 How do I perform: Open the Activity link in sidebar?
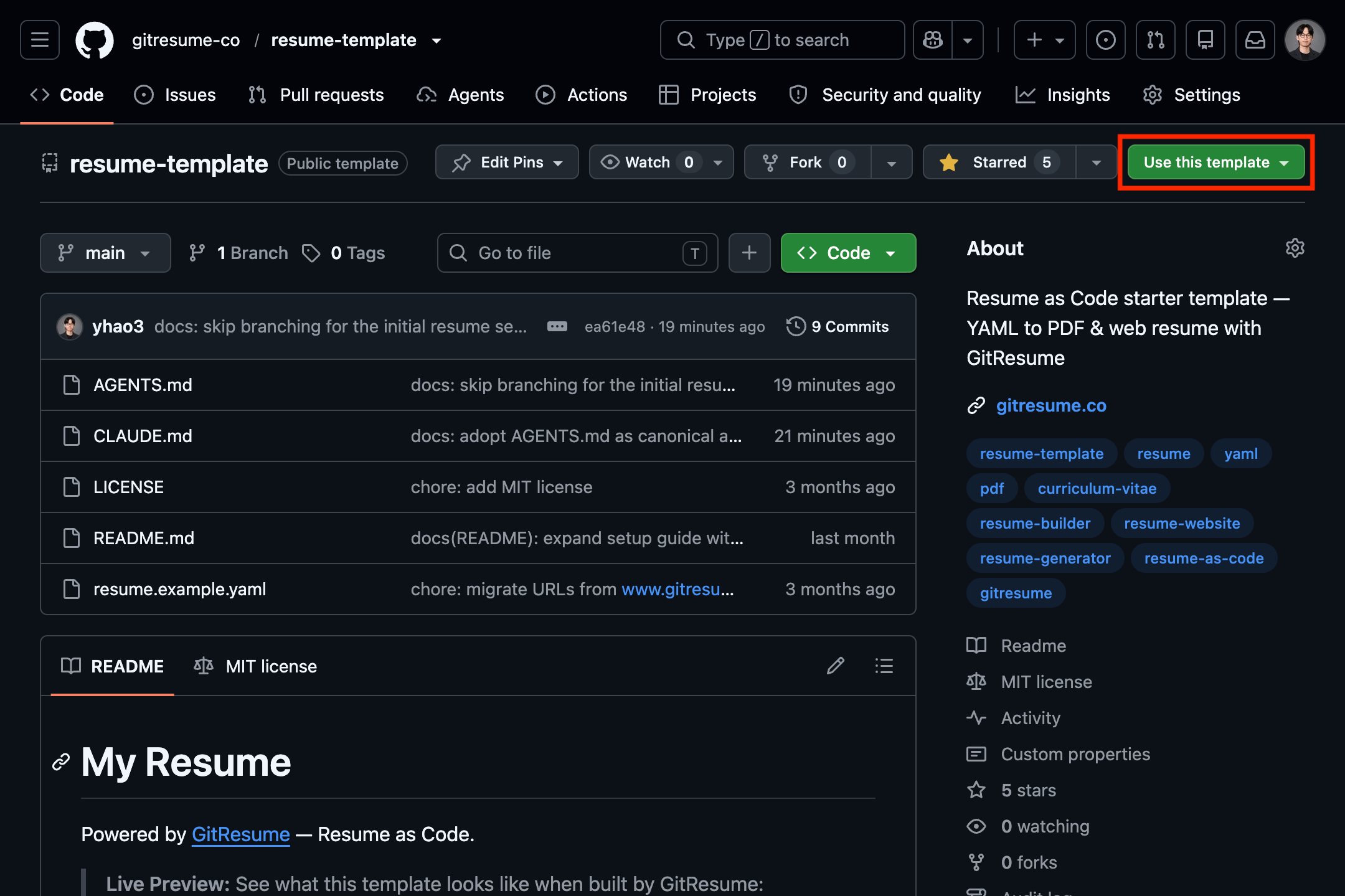pos(1030,718)
